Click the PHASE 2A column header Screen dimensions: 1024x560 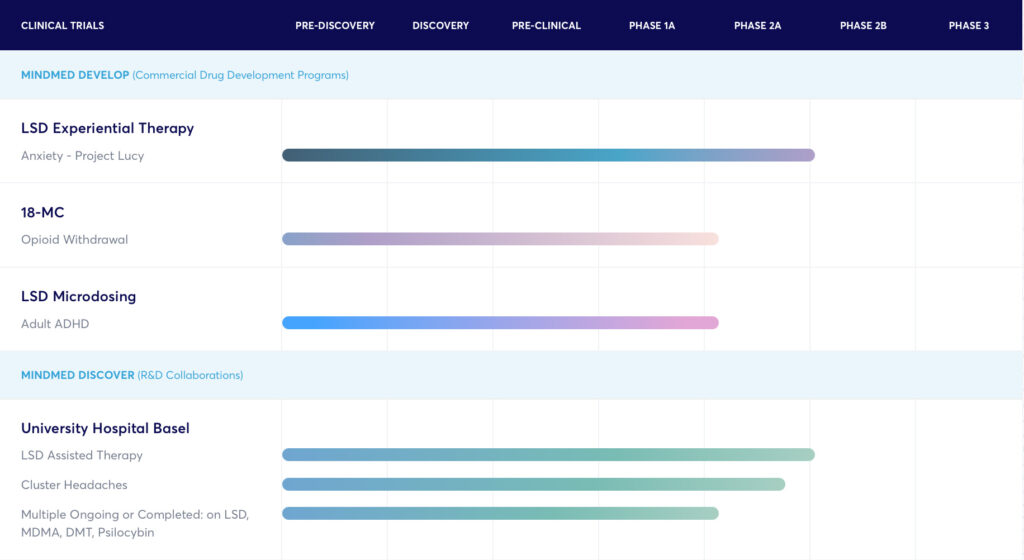click(758, 25)
